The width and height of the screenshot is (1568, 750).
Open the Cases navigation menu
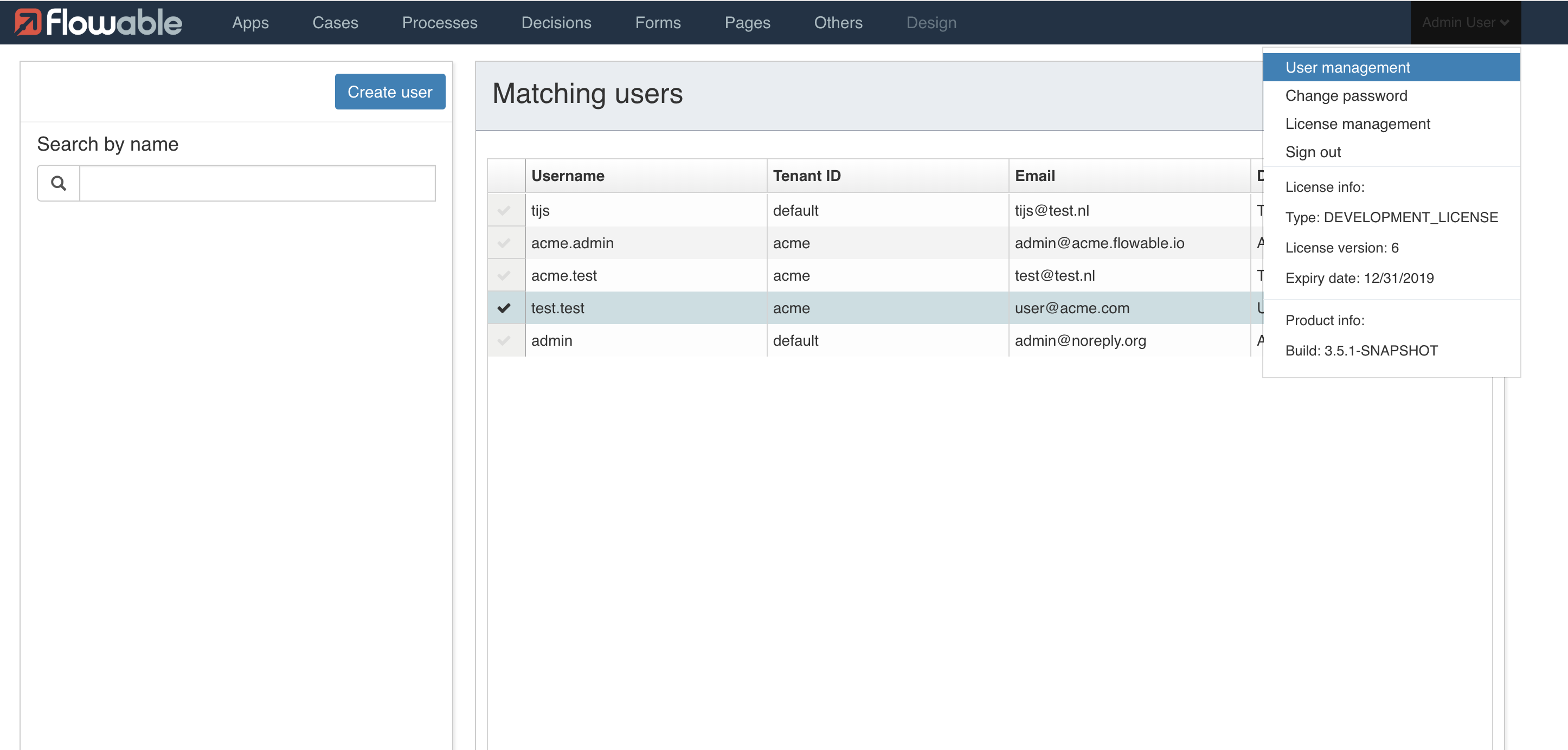coord(337,22)
